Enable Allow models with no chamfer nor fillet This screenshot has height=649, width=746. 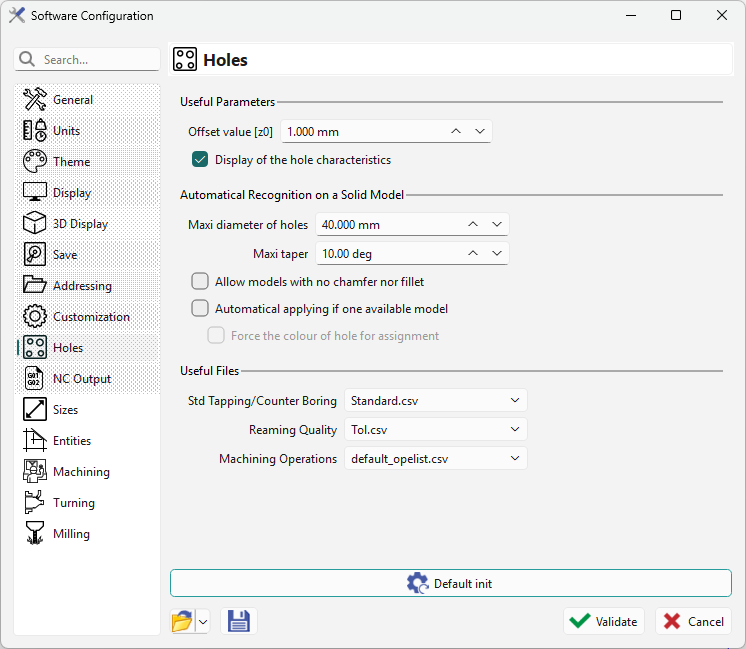pyautogui.click(x=200, y=282)
